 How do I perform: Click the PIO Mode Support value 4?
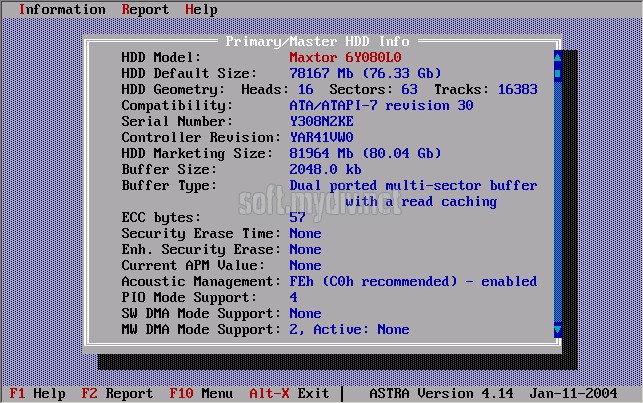coord(293,297)
